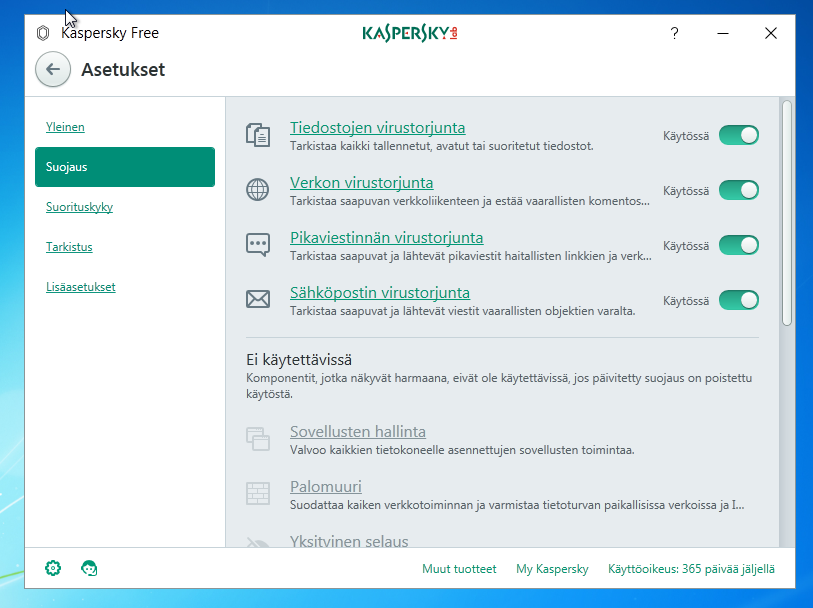This screenshot has height=608, width=813.
Task: Click the Verkon virustorjunta globe icon
Action: click(x=258, y=190)
